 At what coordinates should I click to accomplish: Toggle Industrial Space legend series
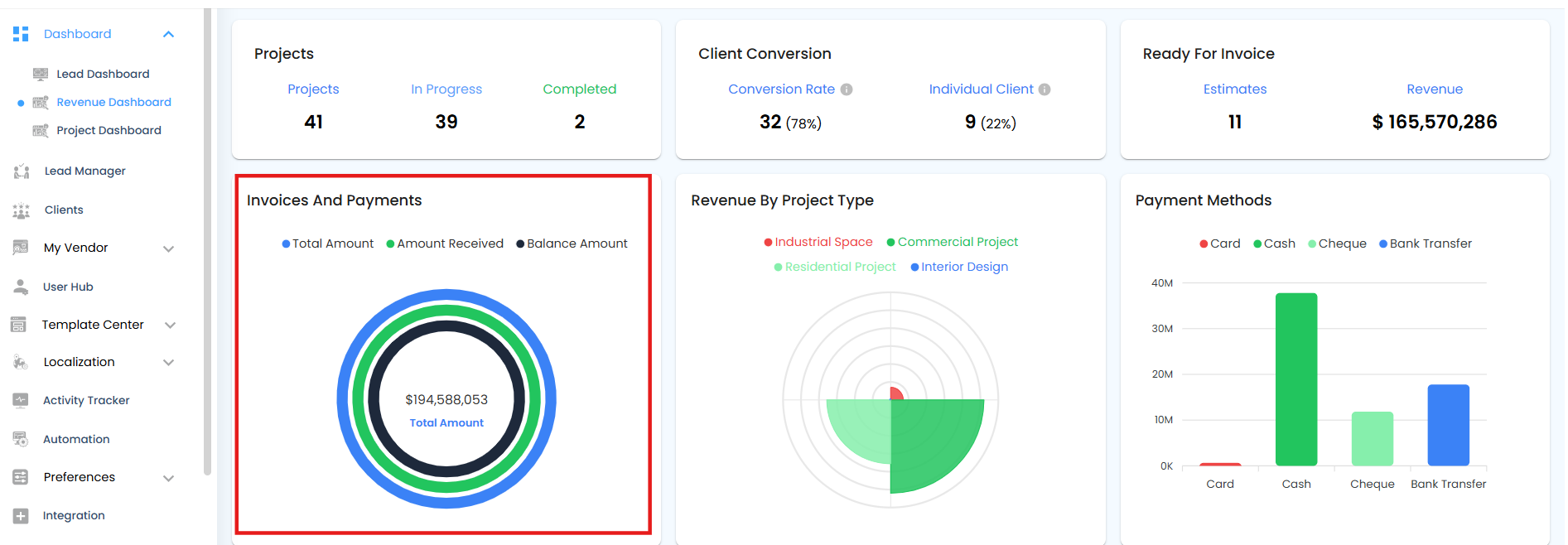pos(818,242)
